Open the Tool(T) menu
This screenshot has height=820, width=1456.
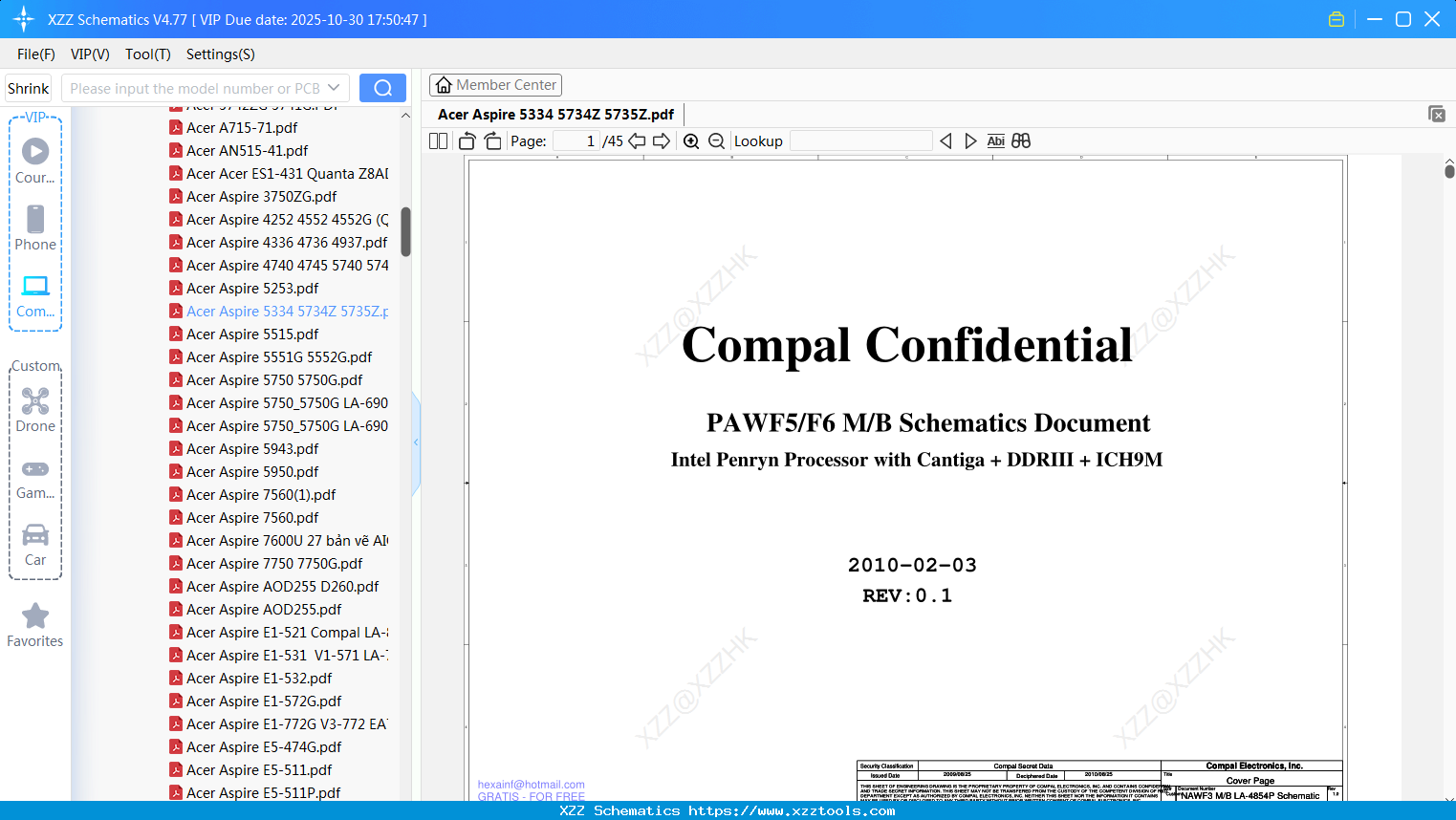(148, 54)
